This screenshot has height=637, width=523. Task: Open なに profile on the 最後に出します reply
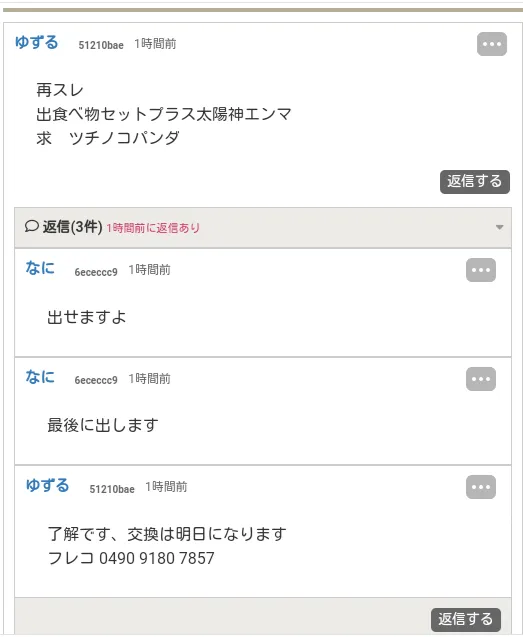(40, 377)
